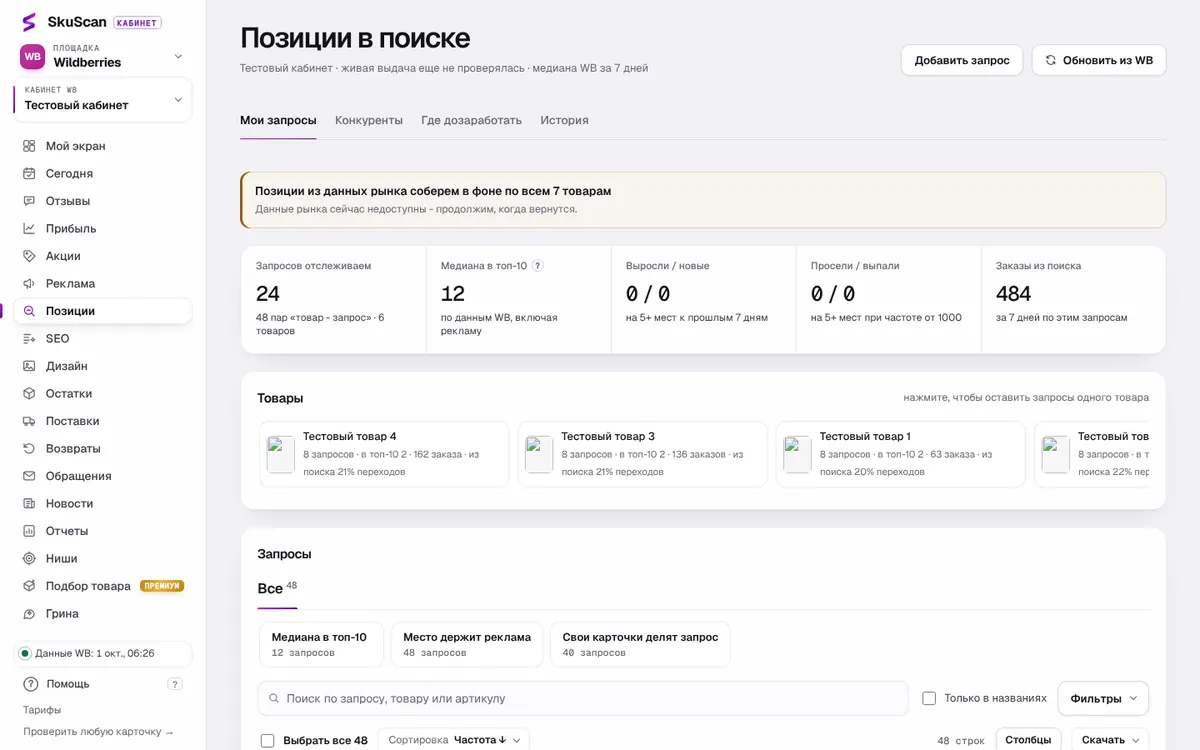Click the Обновить из WB button
This screenshot has height=750, width=1200.
click(x=1099, y=60)
